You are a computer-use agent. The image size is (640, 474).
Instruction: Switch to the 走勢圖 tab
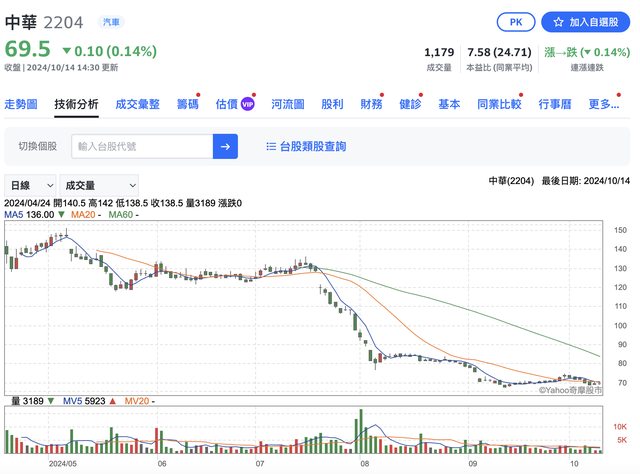[21, 104]
